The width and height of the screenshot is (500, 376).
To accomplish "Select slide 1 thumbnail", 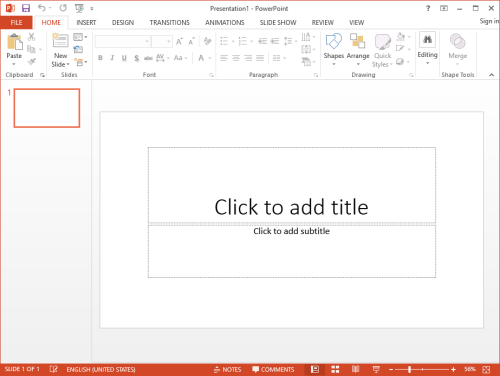I will coord(47,108).
